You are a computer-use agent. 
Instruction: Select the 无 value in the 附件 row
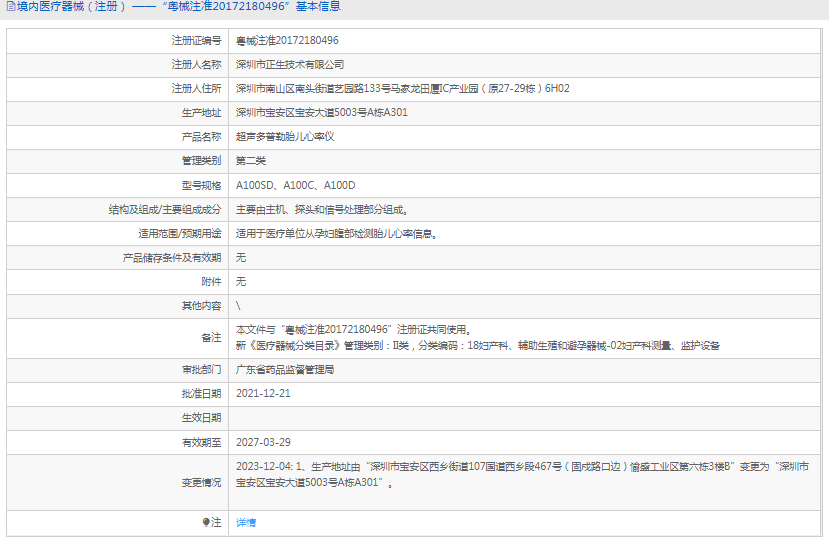(x=241, y=281)
